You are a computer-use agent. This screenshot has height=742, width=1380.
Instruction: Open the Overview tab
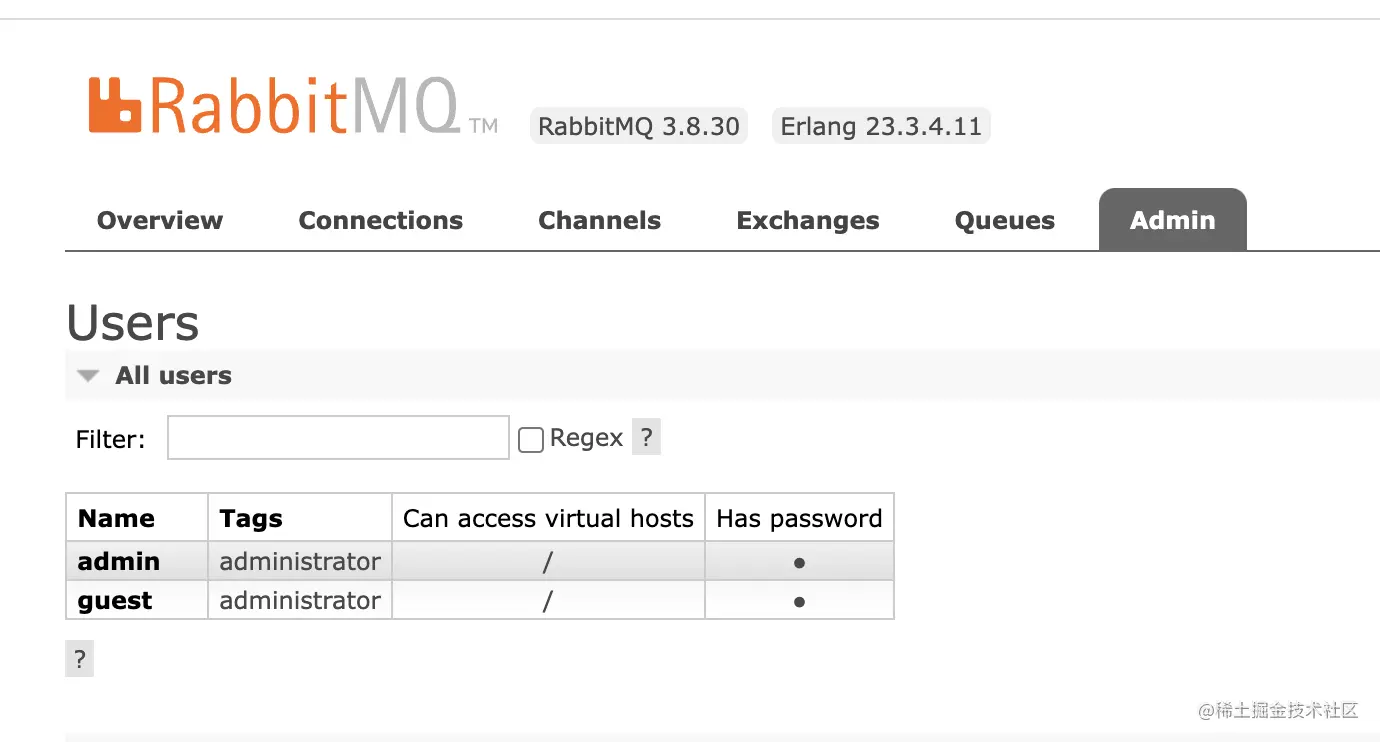click(x=160, y=220)
